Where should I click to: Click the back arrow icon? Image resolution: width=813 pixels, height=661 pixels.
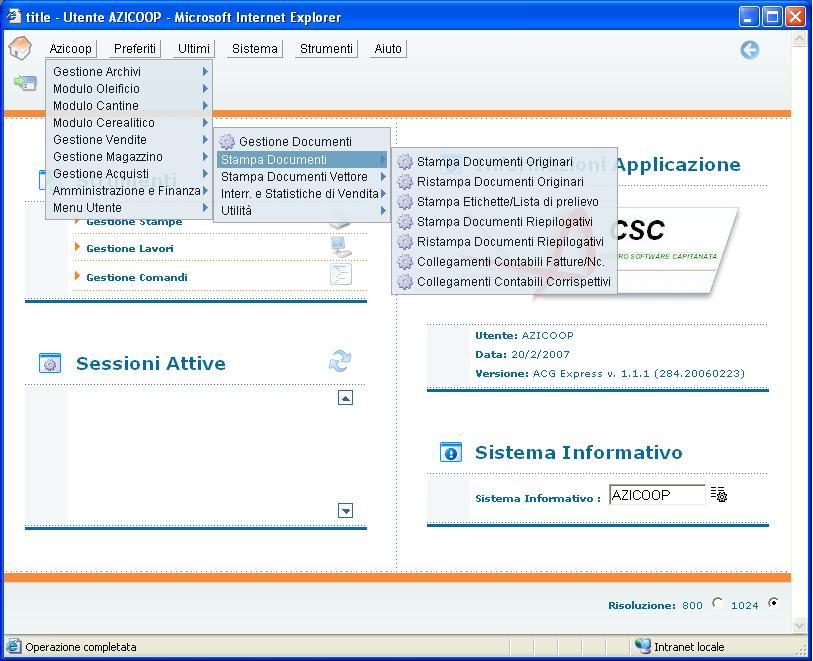click(x=749, y=50)
